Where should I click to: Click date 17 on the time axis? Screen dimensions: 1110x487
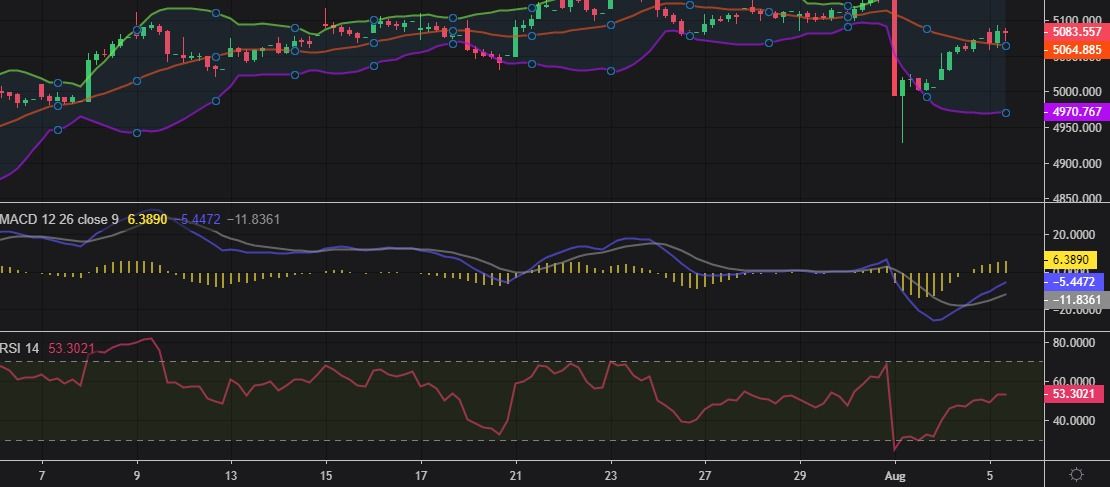click(x=420, y=474)
